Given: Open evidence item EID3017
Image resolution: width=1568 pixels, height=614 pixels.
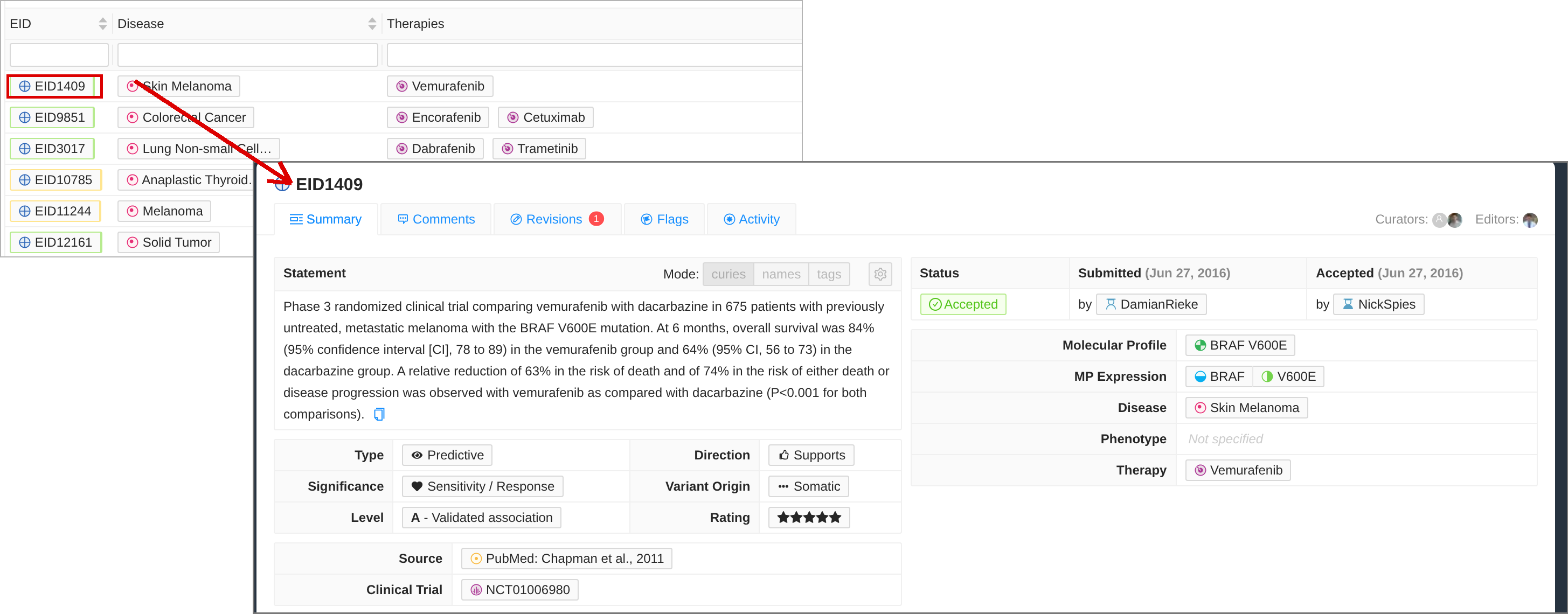Looking at the screenshot, I should (52, 149).
